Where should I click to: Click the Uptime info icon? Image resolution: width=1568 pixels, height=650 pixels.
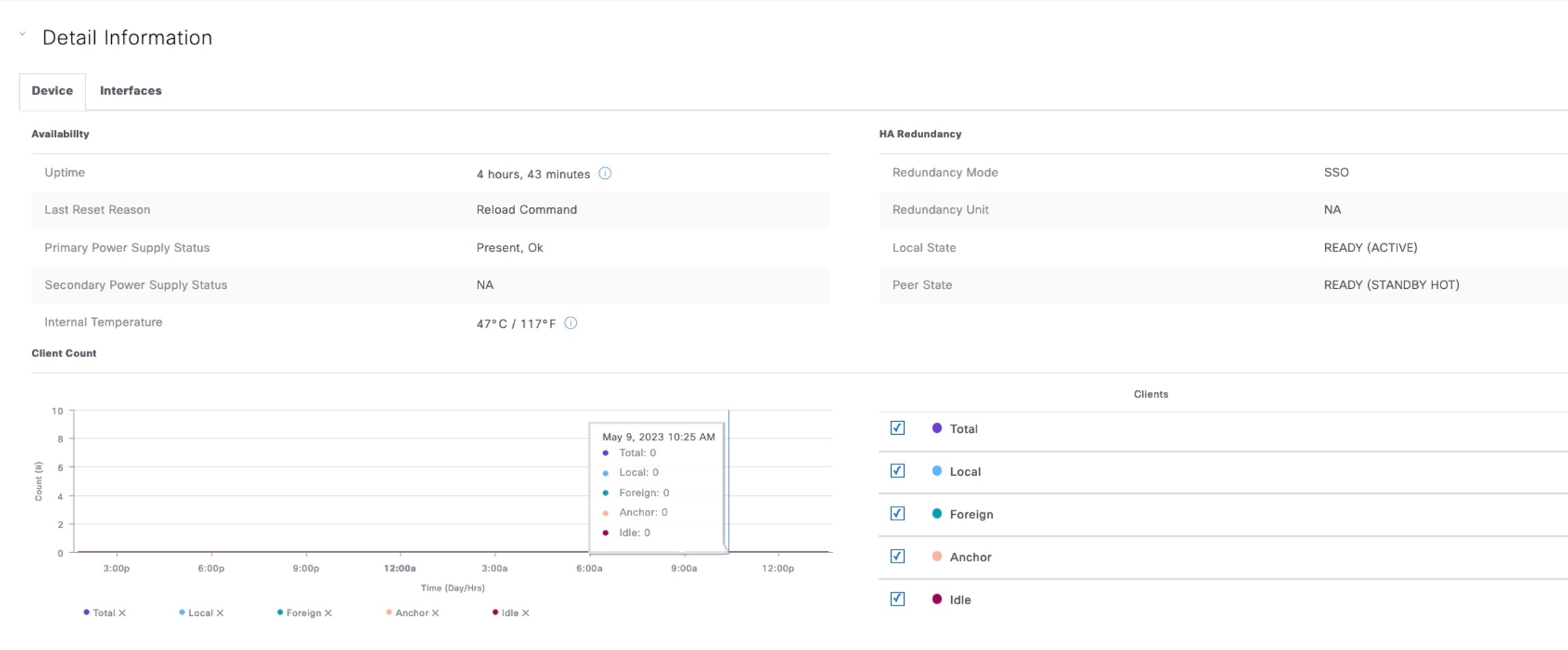(x=605, y=173)
